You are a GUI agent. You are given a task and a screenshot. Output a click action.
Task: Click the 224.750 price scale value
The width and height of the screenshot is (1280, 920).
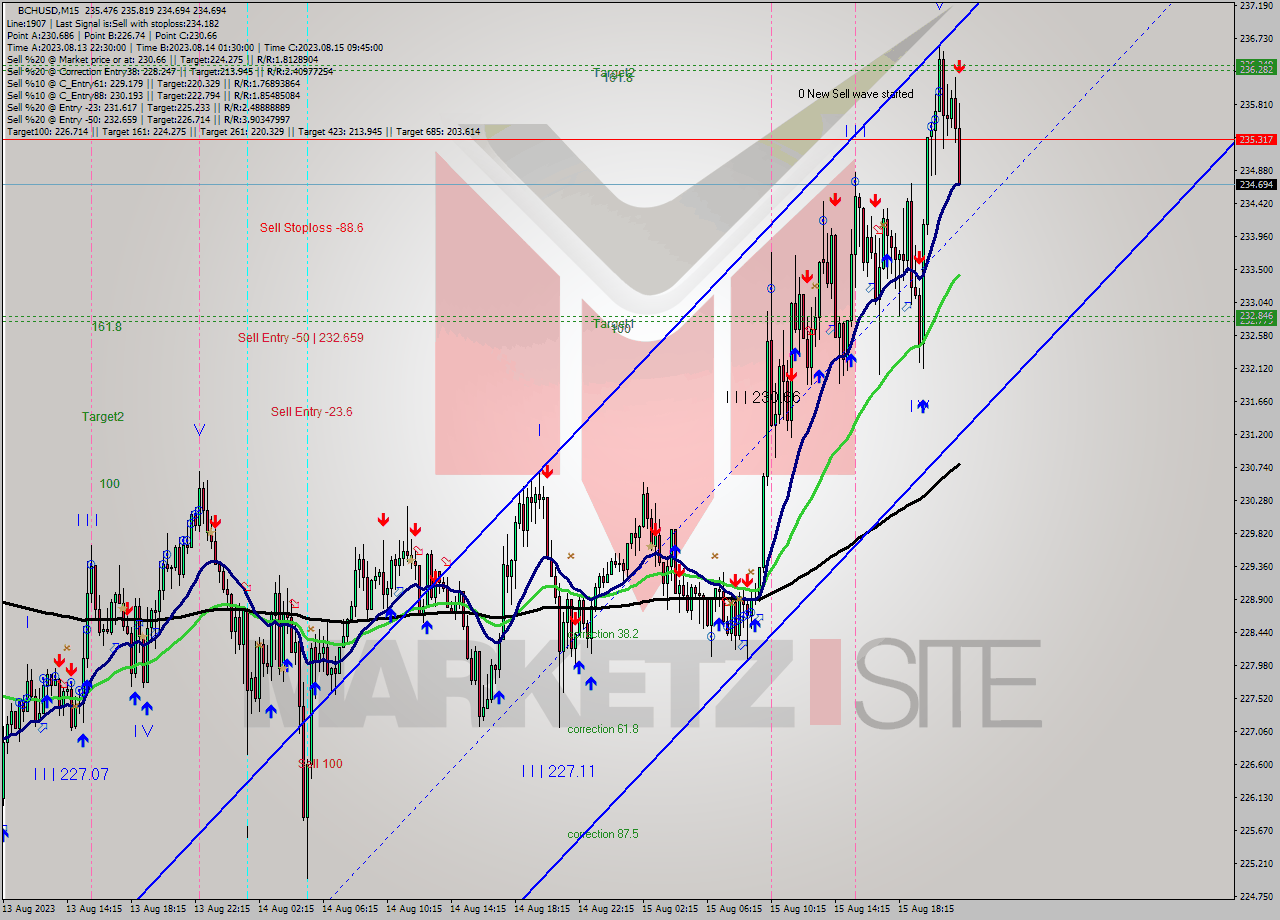[1255, 897]
